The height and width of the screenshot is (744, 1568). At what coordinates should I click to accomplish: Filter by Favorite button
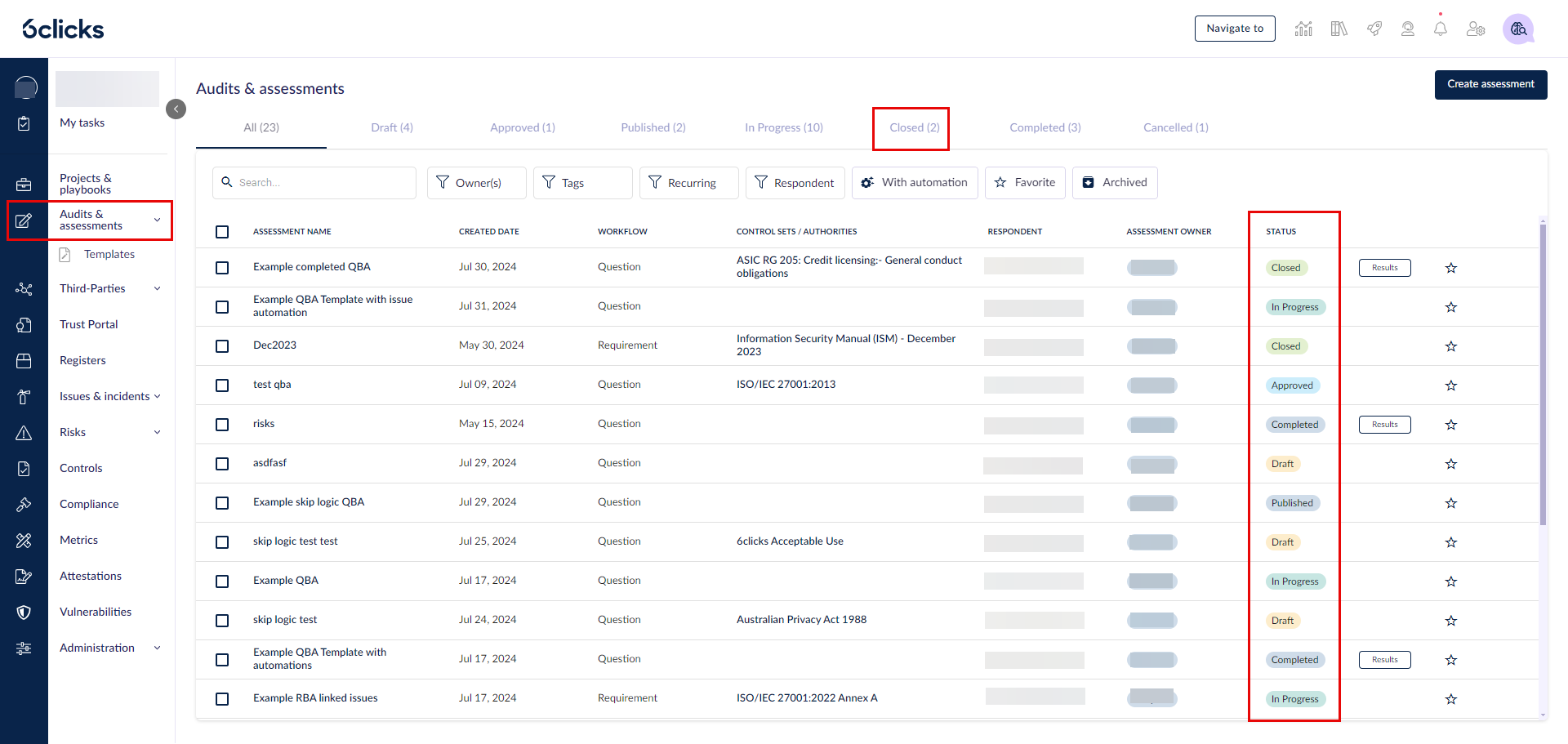click(1025, 183)
